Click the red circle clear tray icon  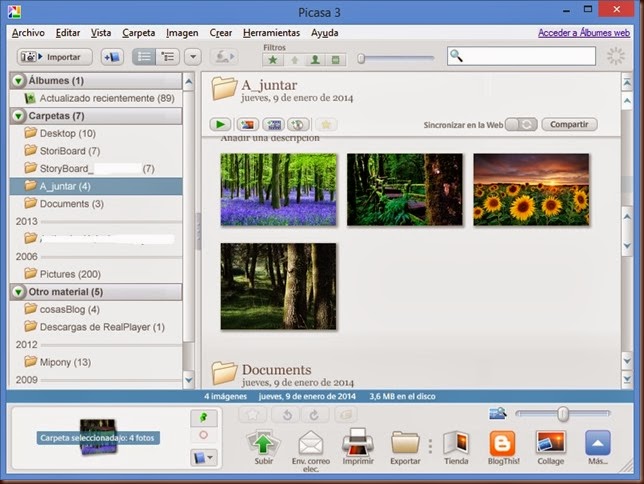204,435
